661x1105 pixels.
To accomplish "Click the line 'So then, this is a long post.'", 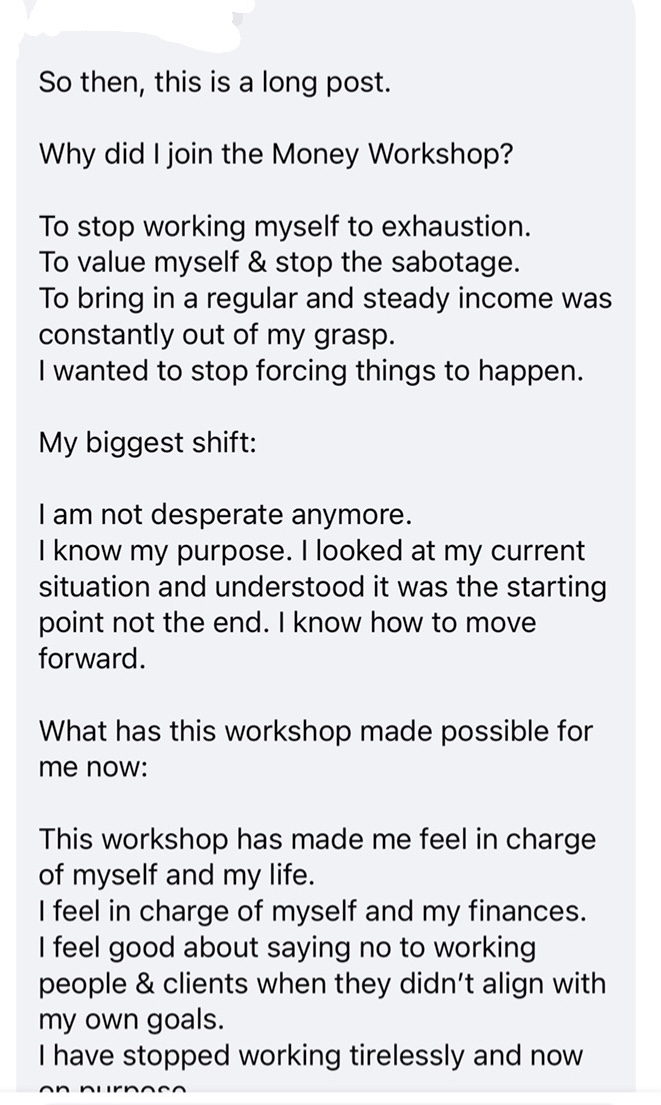I will click(x=214, y=83).
